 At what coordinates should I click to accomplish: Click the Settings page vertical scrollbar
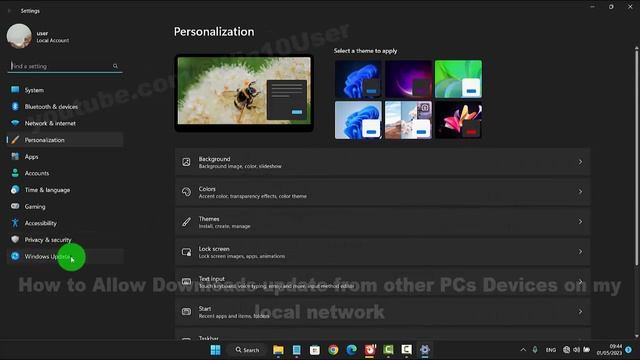pyautogui.click(x=636, y=157)
